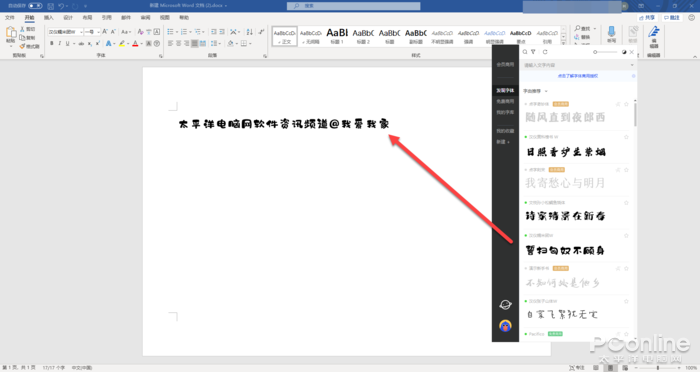
Task: Click the search magnifier in font panel
Action: click(x=525, y=52)
